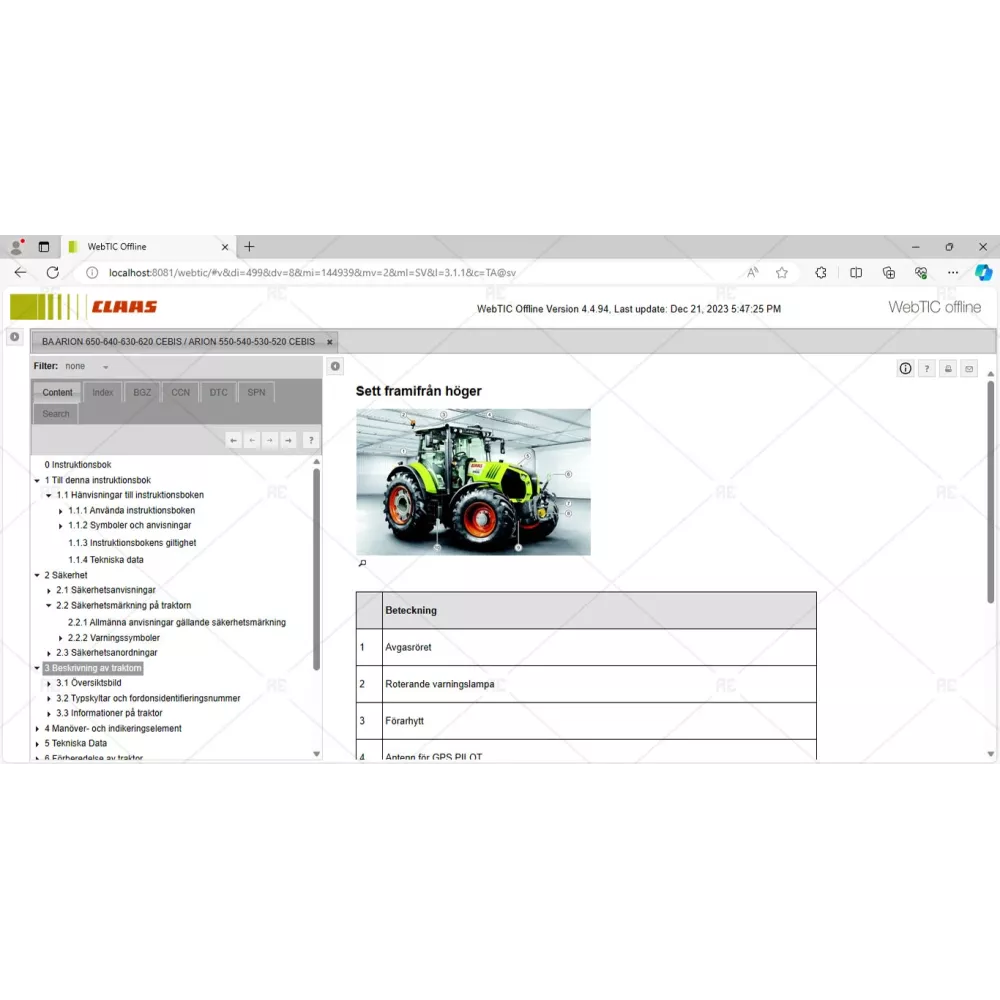Collapse the left navigation panel
The height and width of the screenshot is (1000, 1000).
point(335,366)
